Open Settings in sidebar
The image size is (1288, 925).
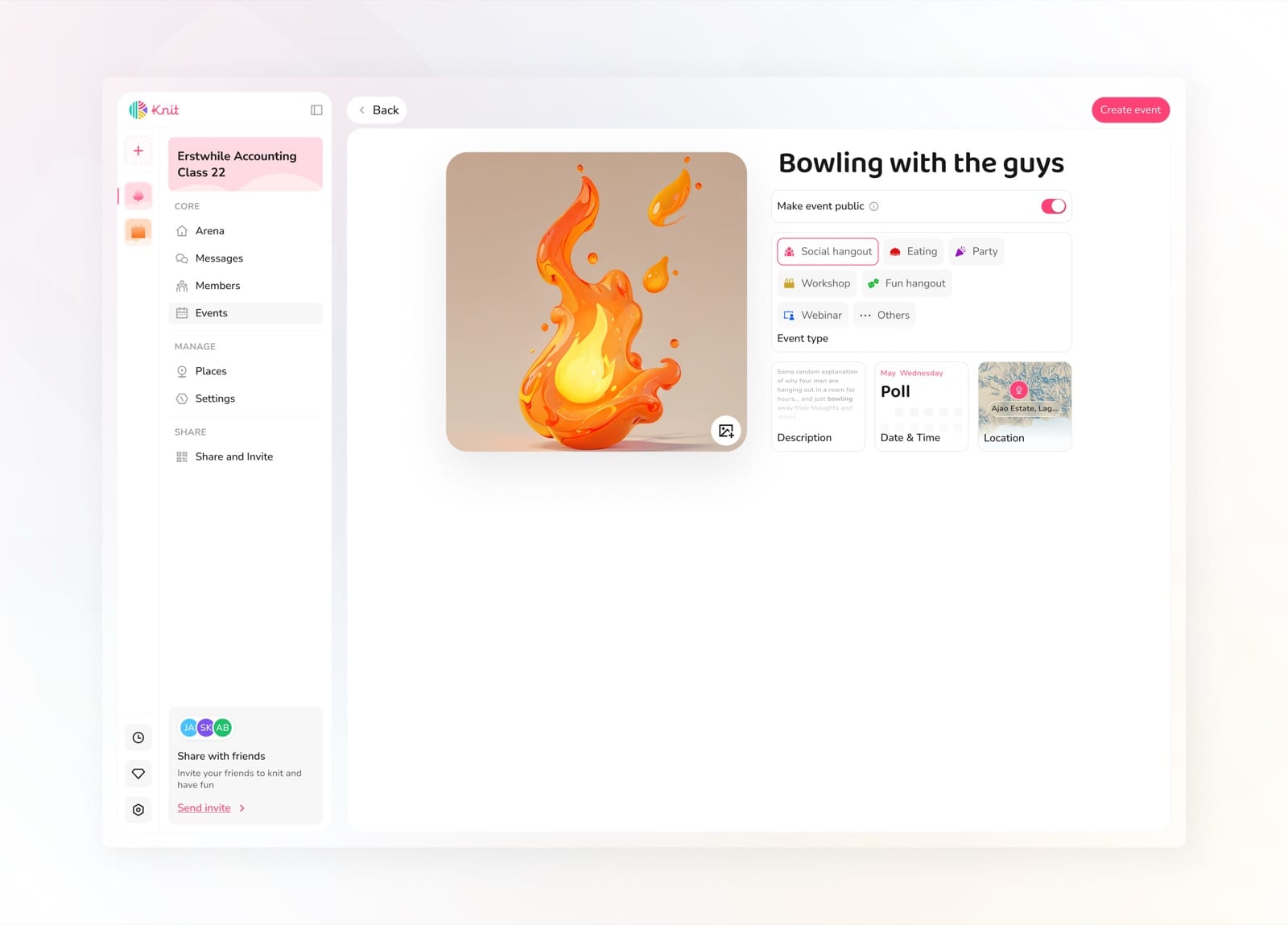tap(246, 398)
